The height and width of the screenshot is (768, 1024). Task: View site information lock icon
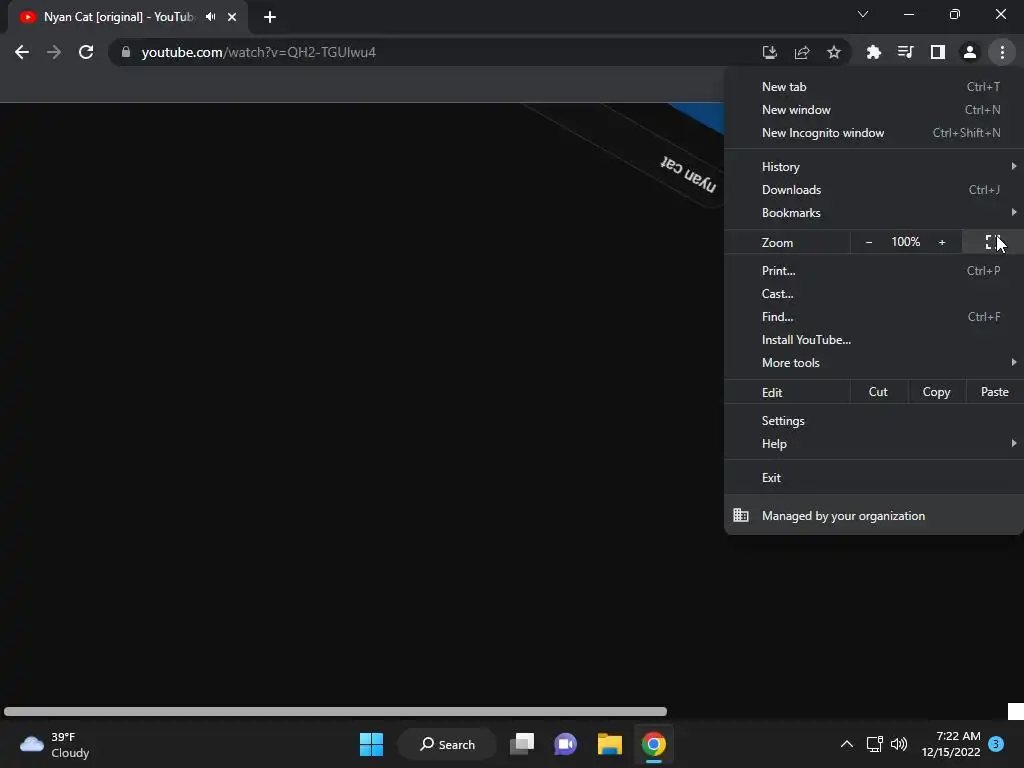[126, 52]
